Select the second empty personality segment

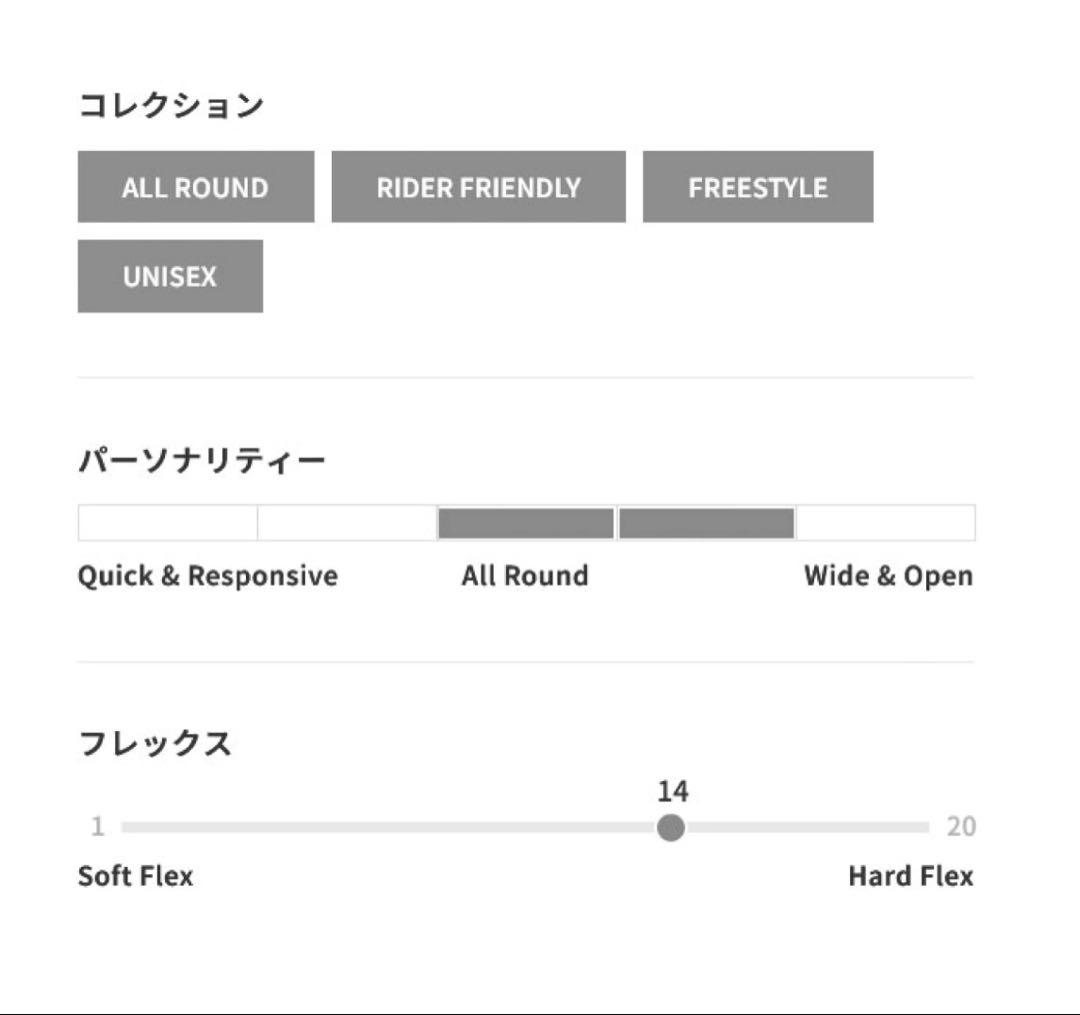pos(346,523)
